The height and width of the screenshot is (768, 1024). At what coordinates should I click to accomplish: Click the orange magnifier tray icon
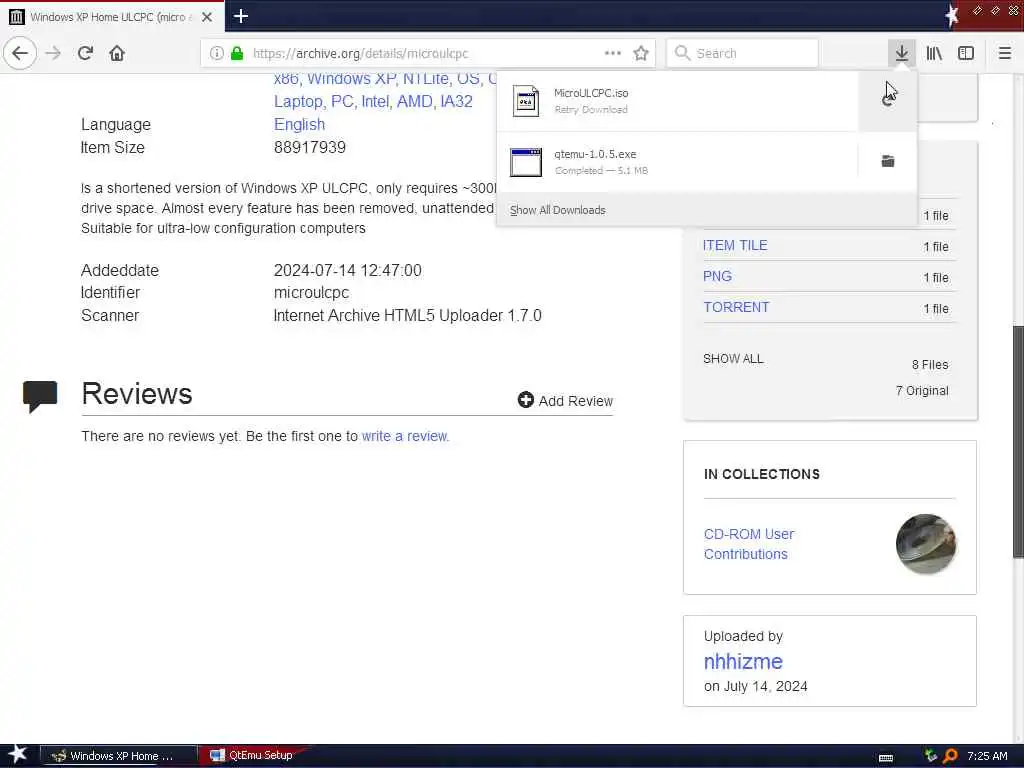pyautogui.click(x=951, y=756)
